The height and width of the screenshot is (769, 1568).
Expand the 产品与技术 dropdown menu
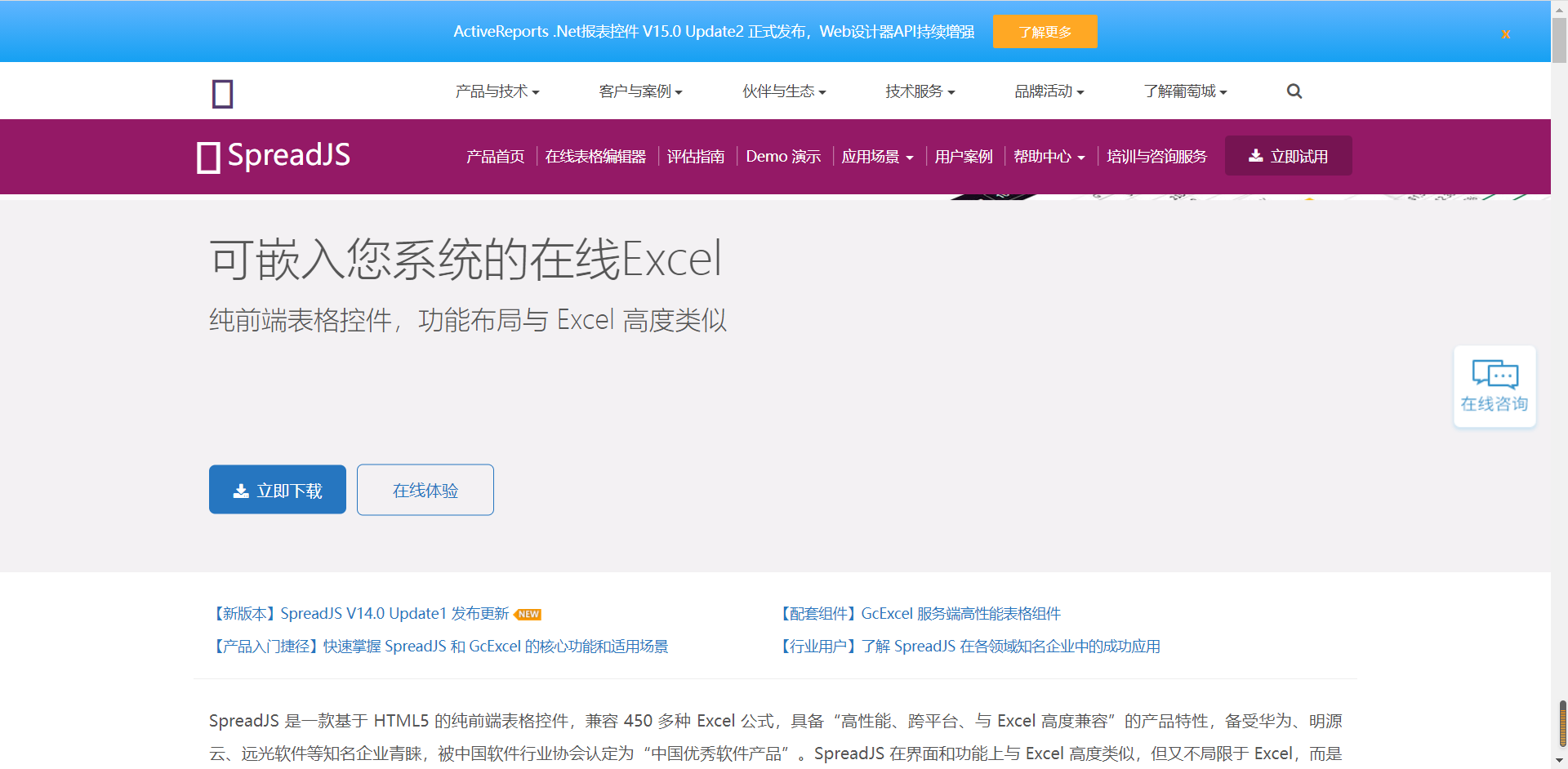click(x=497, y=91)
